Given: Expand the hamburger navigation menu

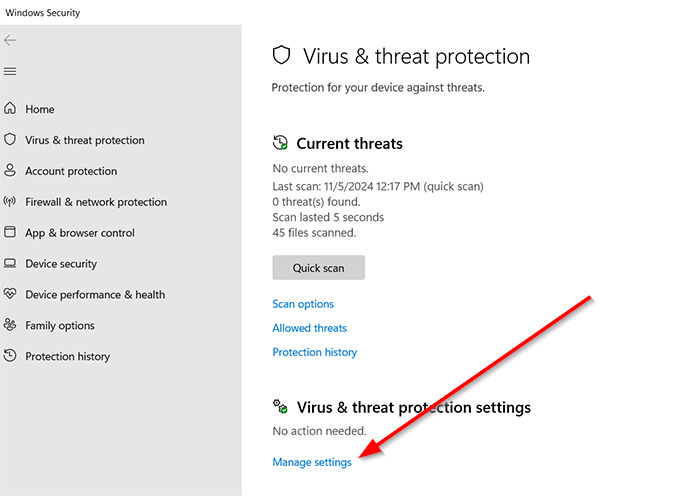Looking at the screenshot, I should [x=10, y=71].
